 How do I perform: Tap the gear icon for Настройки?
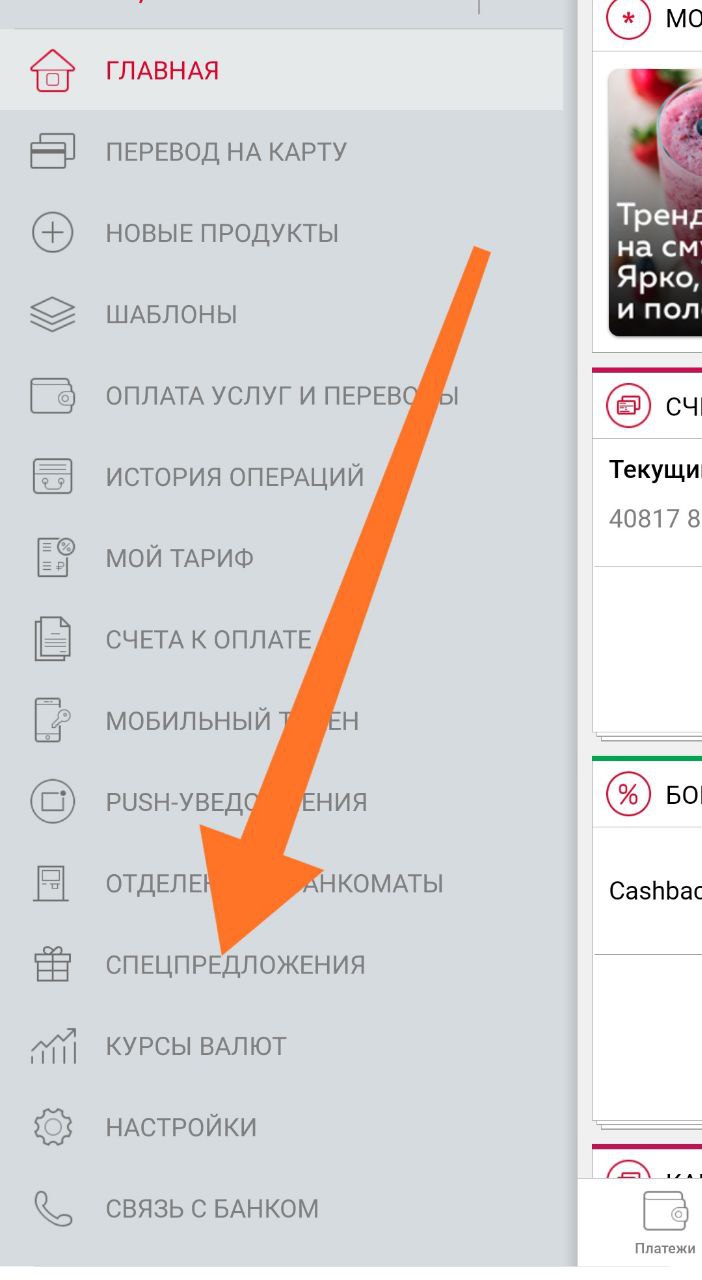(53, 1127)
